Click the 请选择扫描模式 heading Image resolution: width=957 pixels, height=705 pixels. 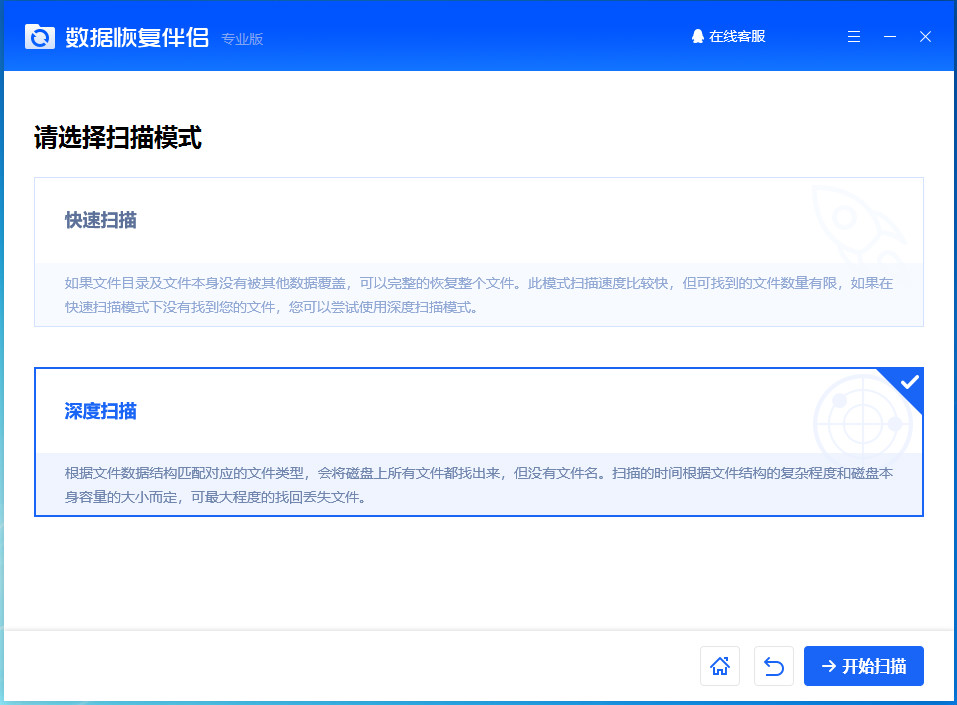click(118, 137)
